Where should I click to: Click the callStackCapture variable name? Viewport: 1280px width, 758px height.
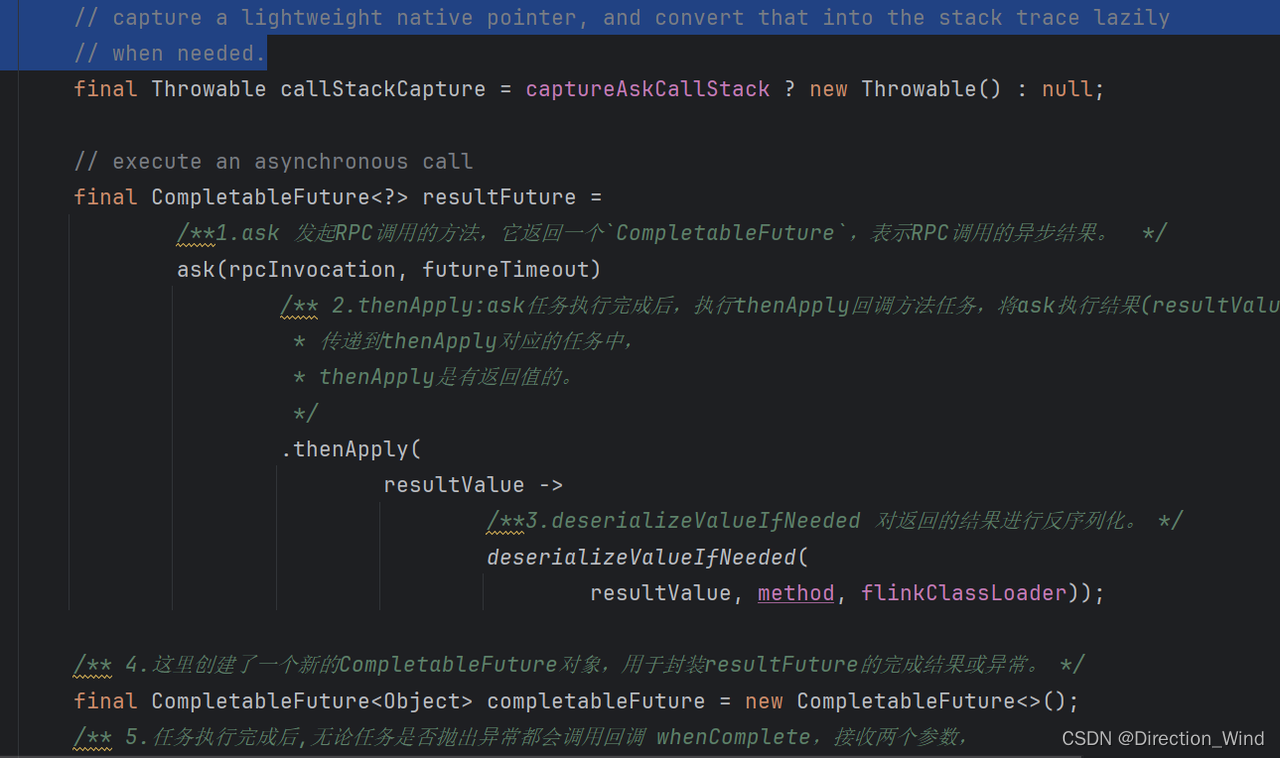(x=382, y=89)
